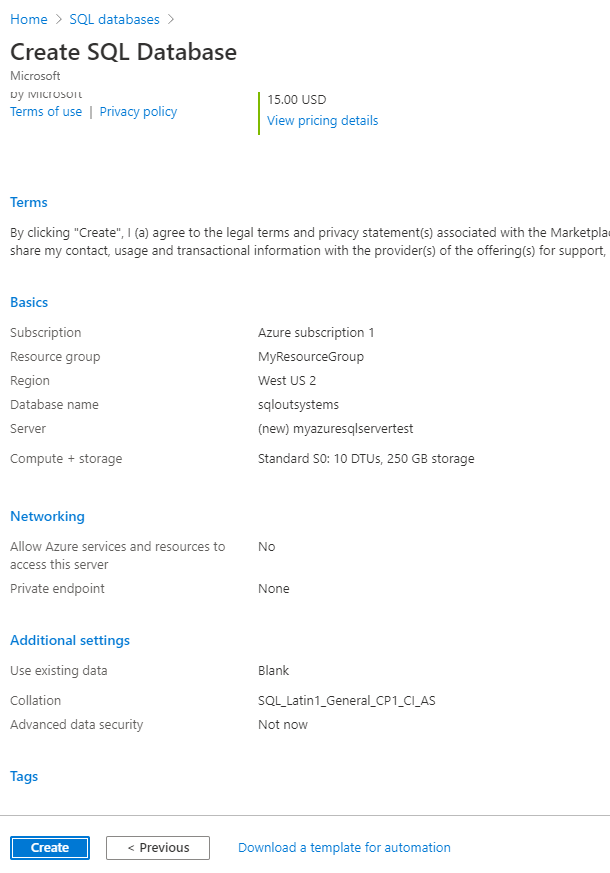Screen dimensions: 610x873
Task: Download a template for automation
Action: point(344,847)
